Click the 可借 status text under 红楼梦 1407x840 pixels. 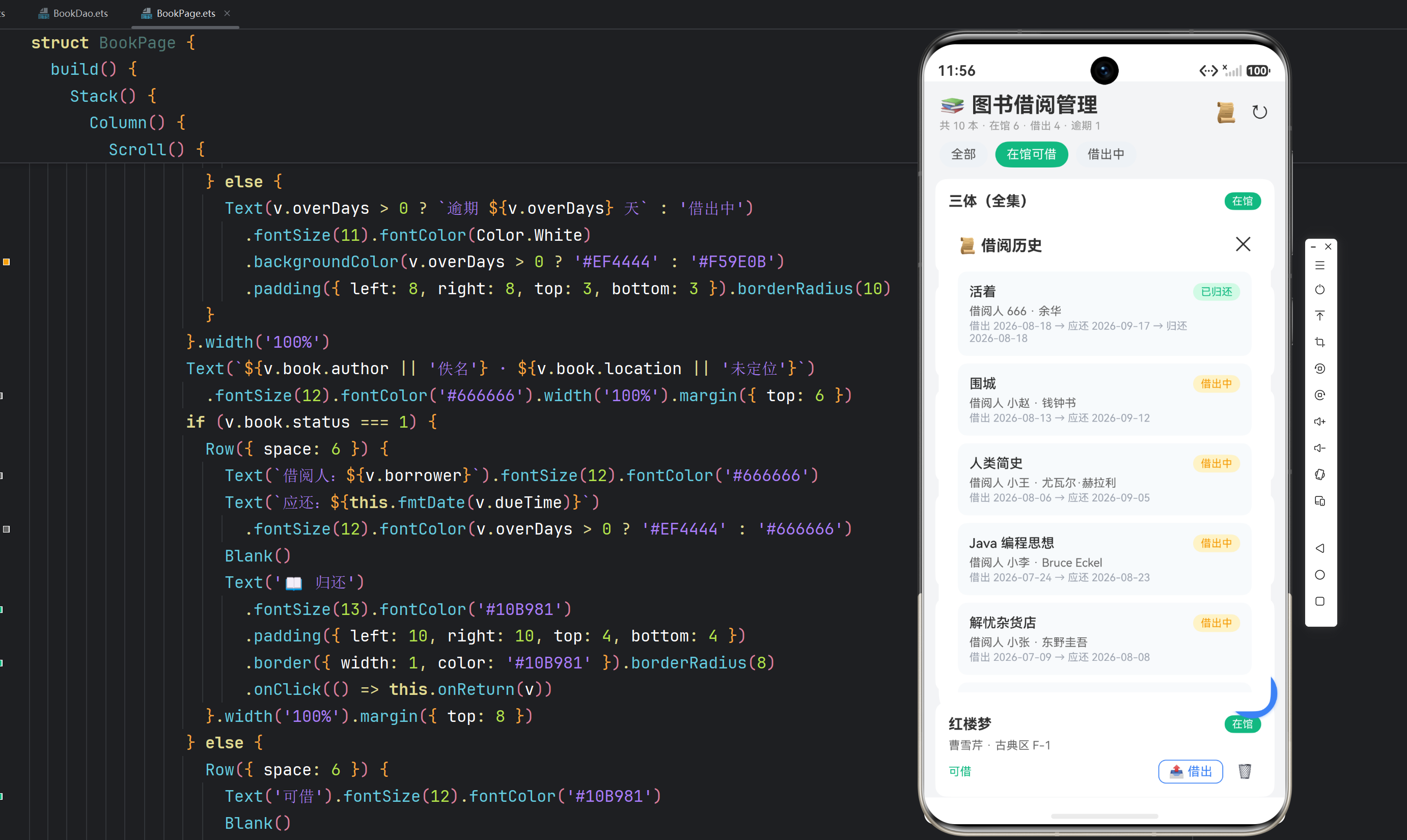click(960, 771)
